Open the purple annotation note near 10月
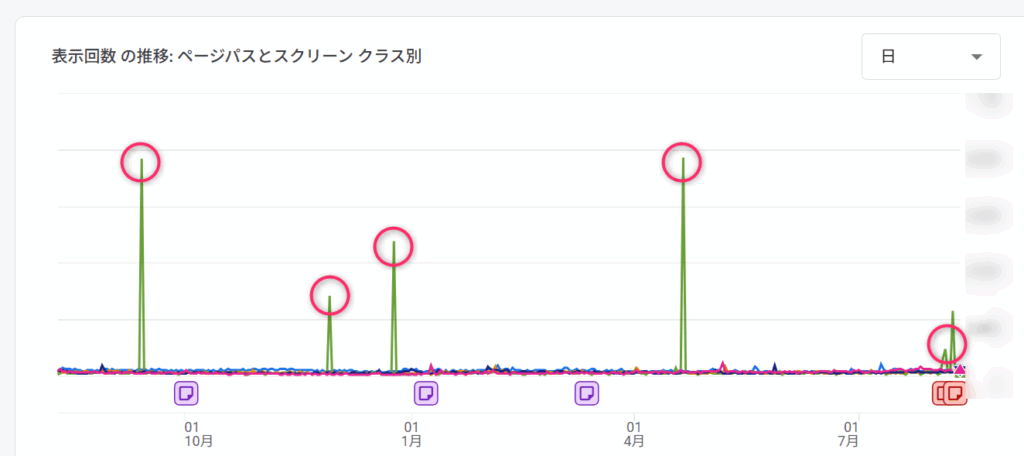 click(x=186, y=393)
